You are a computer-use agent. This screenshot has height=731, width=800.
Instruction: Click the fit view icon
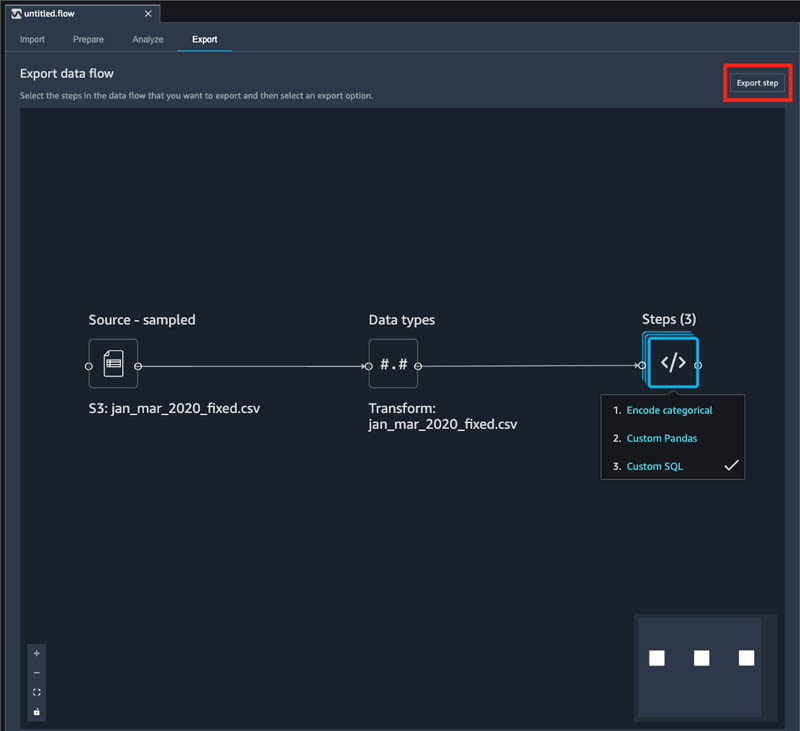coord(37,692)
